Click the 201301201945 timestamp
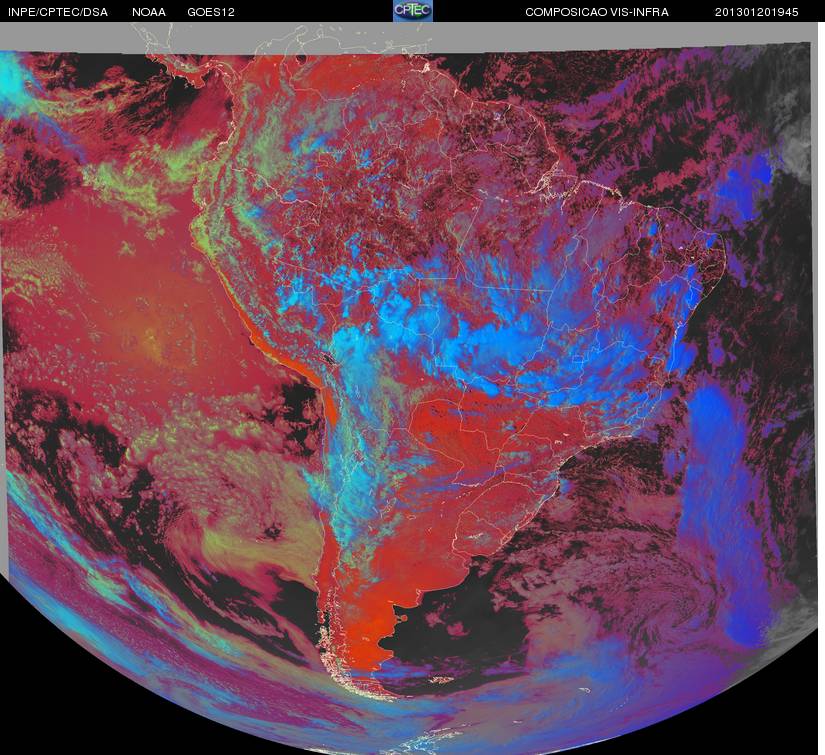Image resolution: width=825 pixels, height=755 pixels. point(757,12)
